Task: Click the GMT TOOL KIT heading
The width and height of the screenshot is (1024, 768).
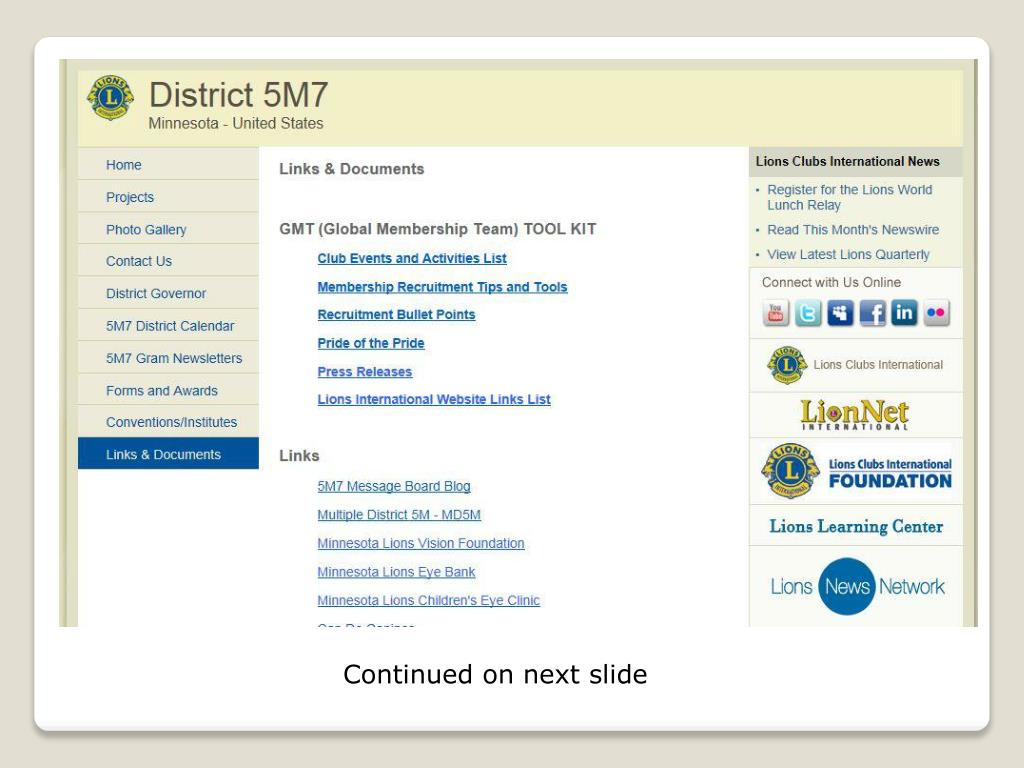Action: click(x=438, y=229)
